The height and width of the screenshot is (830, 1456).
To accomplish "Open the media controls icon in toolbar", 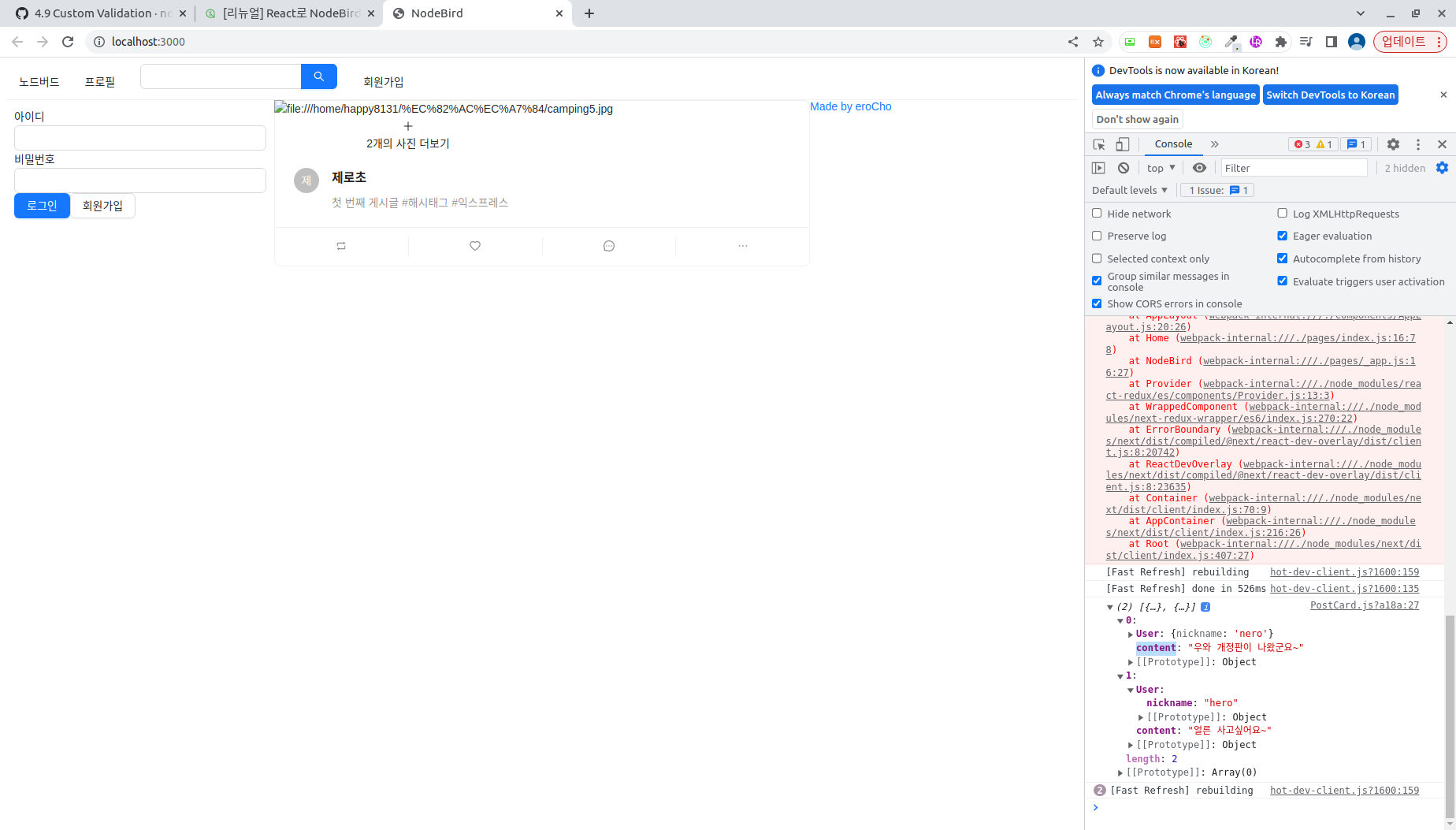I will click(1306, 42).
